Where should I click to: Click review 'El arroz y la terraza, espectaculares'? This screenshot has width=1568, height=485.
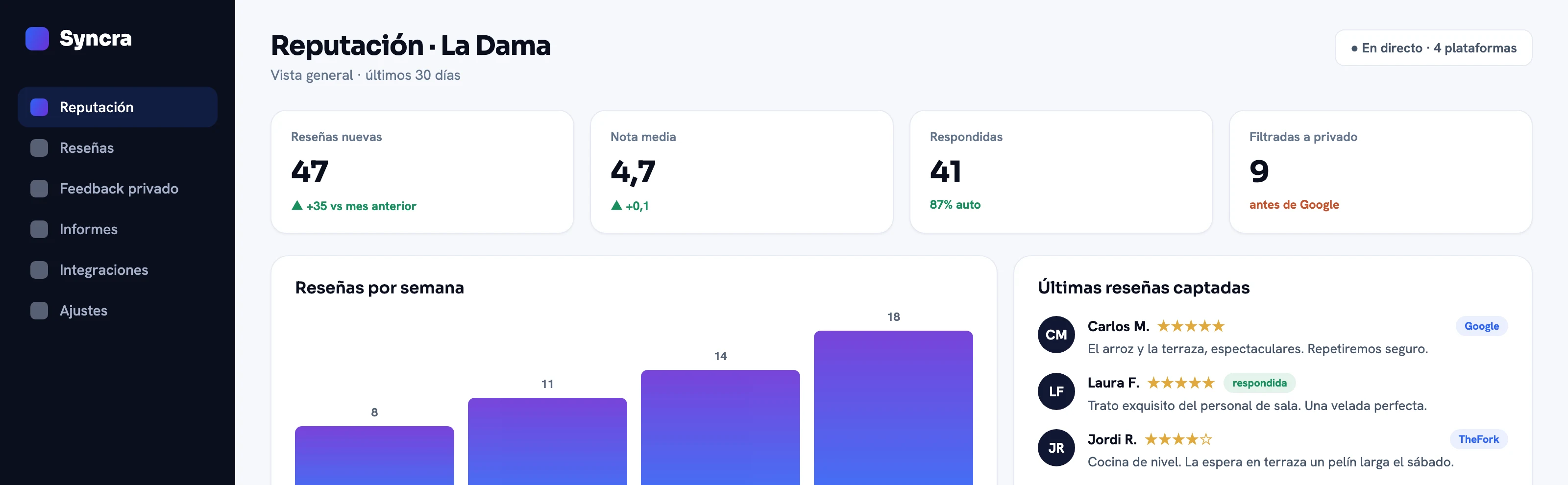1257,349
